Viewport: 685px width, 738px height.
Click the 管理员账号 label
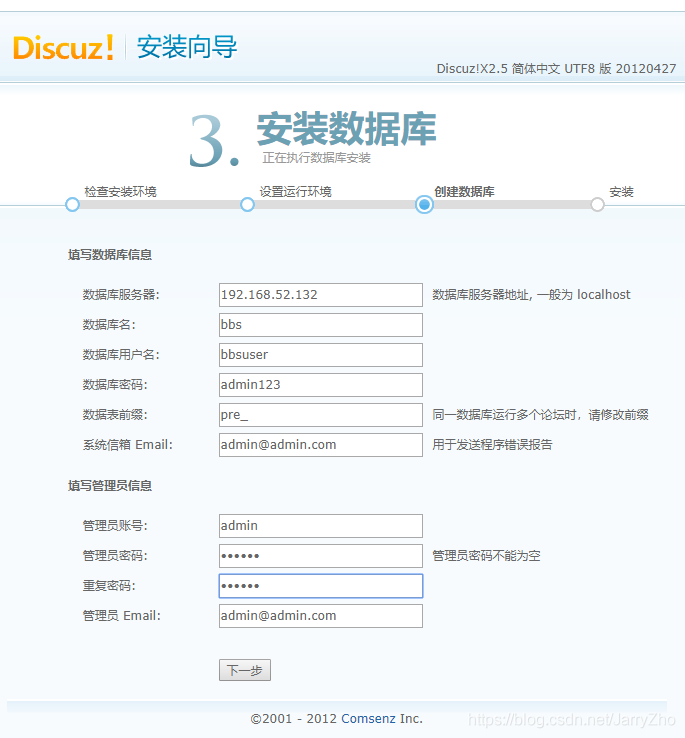click(x=115, y=526)
